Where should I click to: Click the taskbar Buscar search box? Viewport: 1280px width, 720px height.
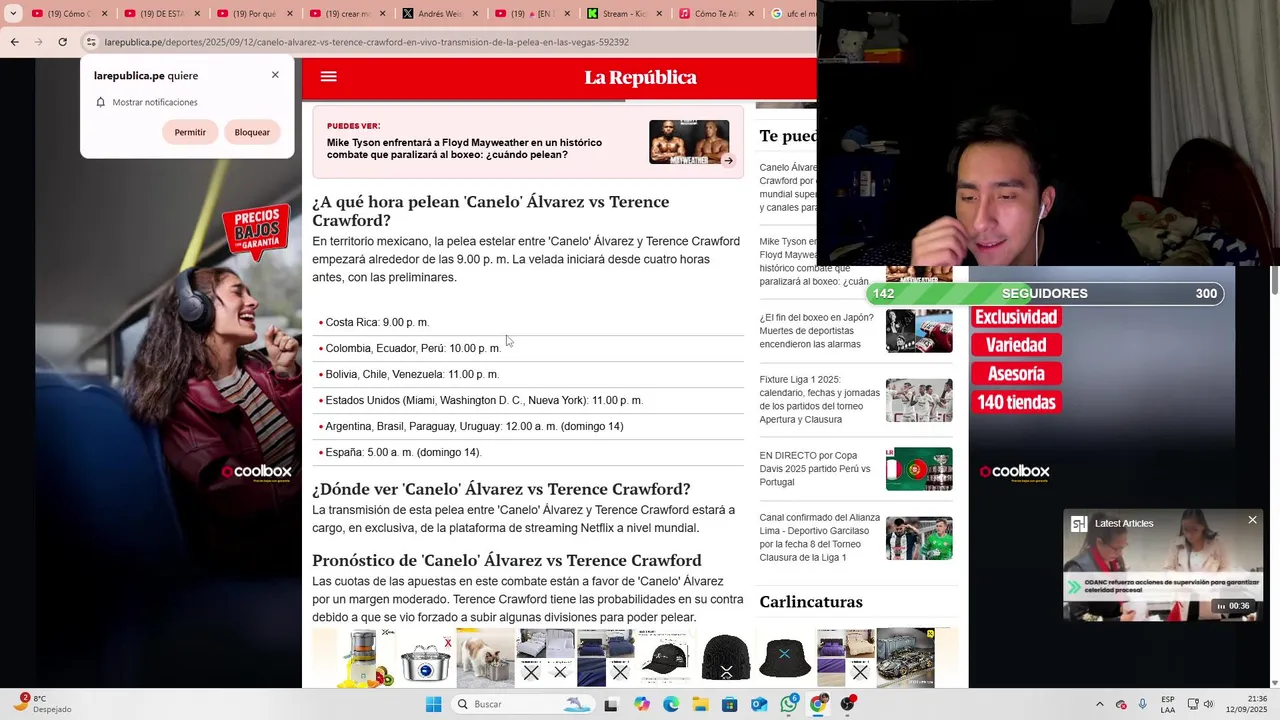tap(523, 704)
